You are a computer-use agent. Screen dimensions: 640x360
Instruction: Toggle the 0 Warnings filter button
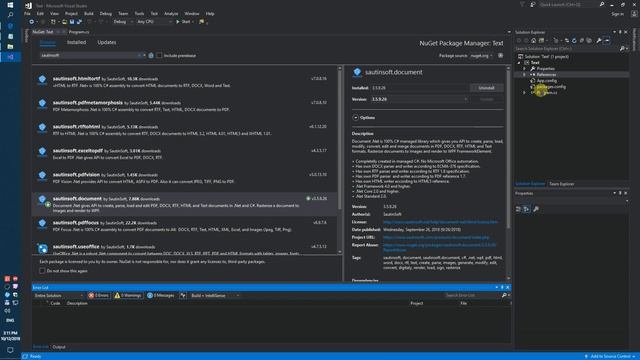tap(128, 296)
